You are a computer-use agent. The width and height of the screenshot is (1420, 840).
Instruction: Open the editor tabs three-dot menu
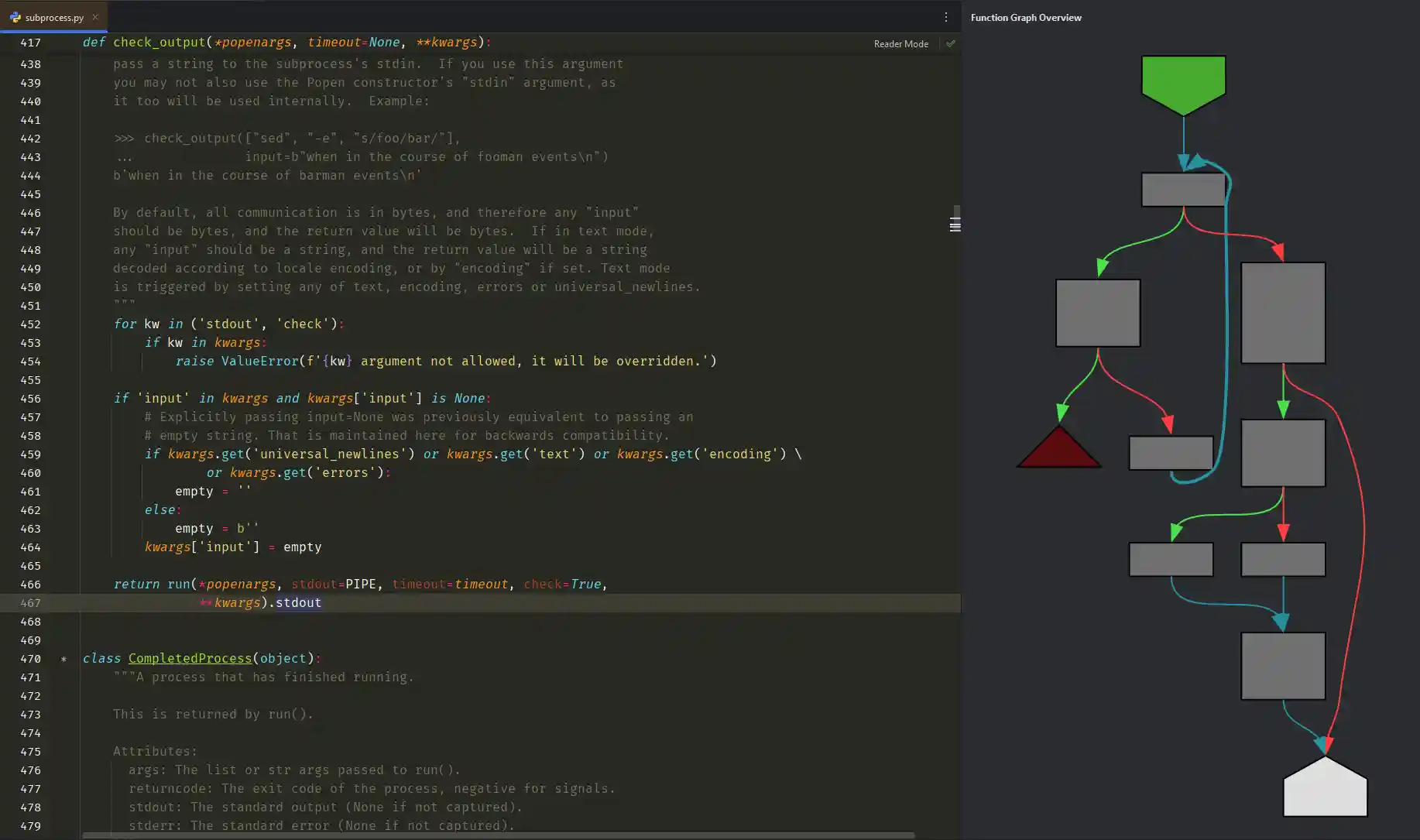[x=945, y=17]
